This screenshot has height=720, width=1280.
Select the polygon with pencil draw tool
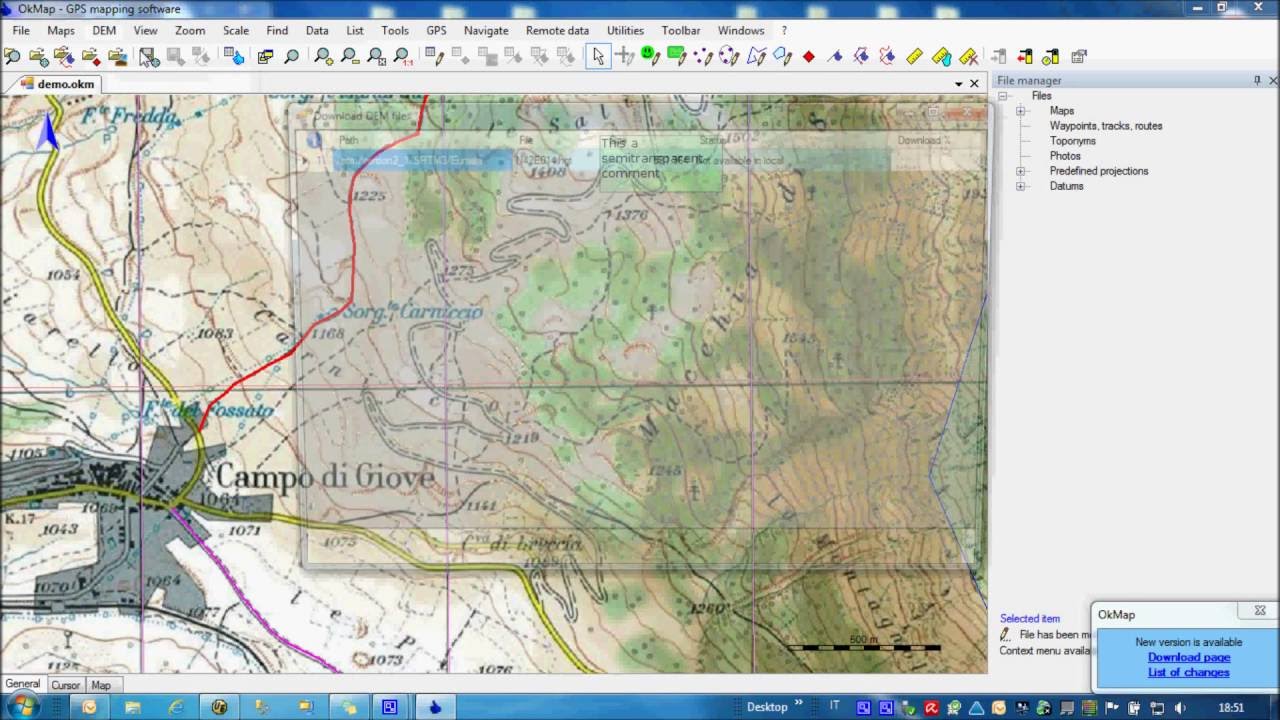(x=757, y=56)
